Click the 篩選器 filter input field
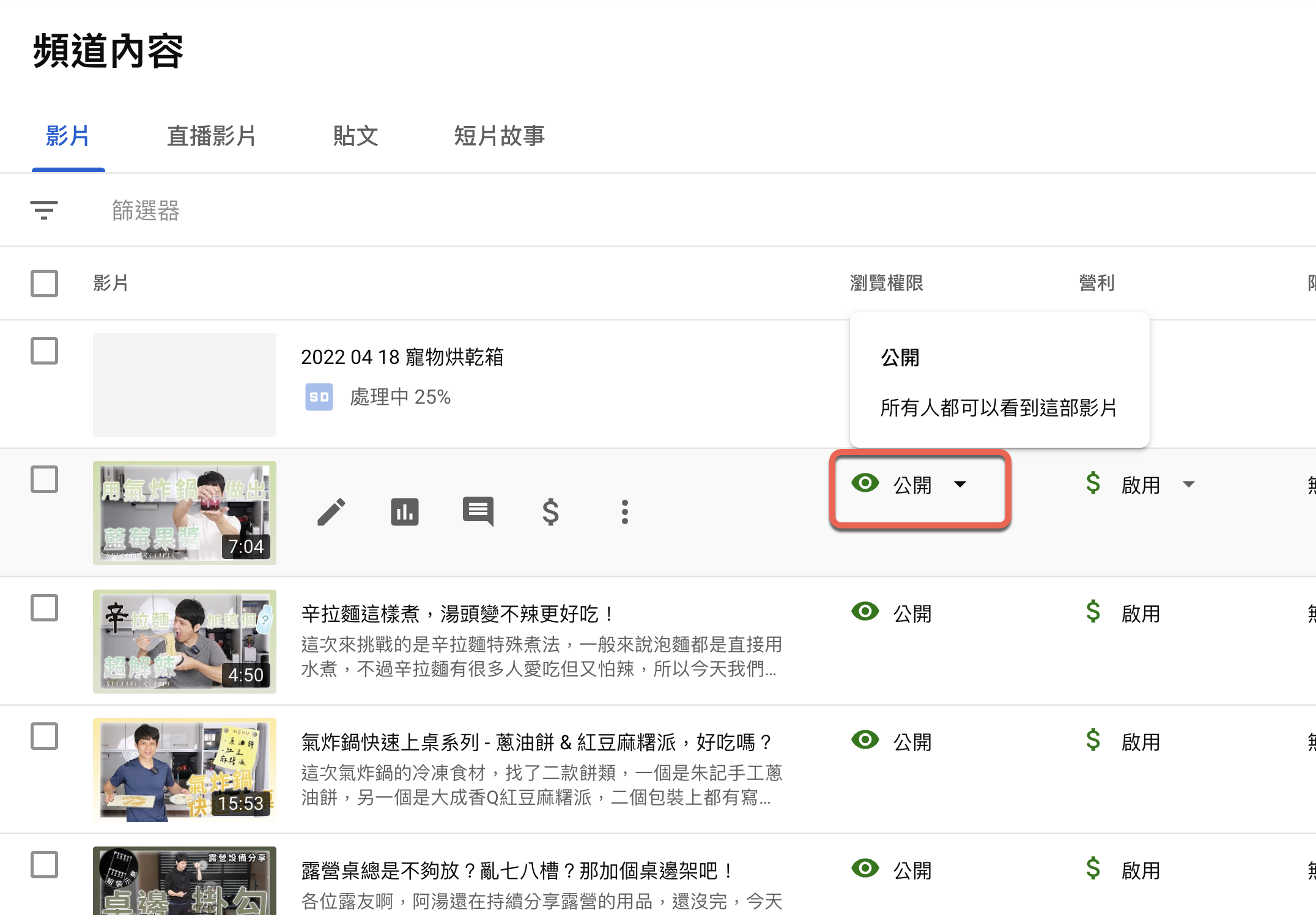Screen dimensions: 1316x915 coord(146,210)
